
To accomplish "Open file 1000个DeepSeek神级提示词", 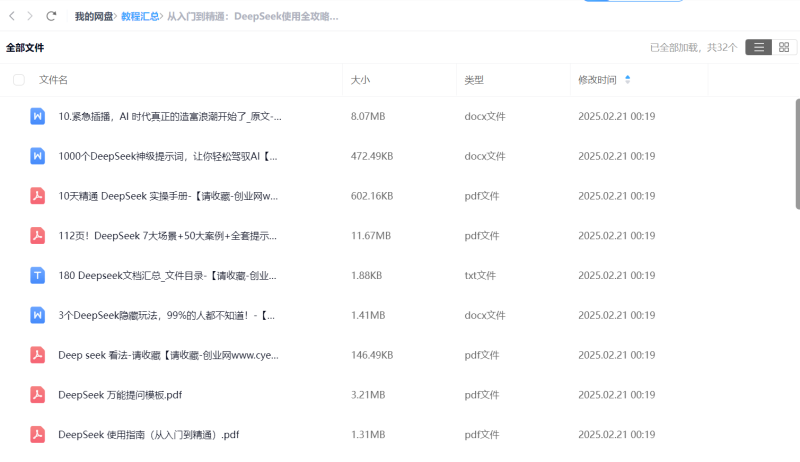I will pos(168,156).
